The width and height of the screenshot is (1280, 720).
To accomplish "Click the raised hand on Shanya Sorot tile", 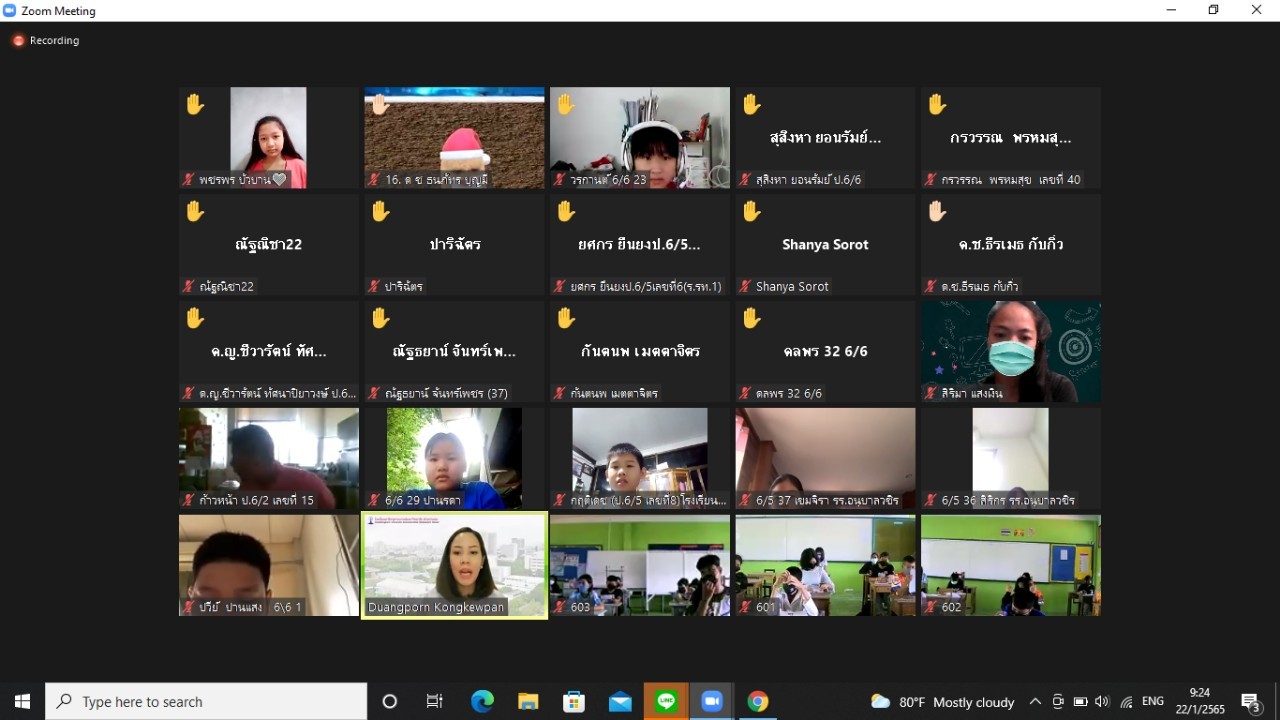I will [x=752, y=211].
